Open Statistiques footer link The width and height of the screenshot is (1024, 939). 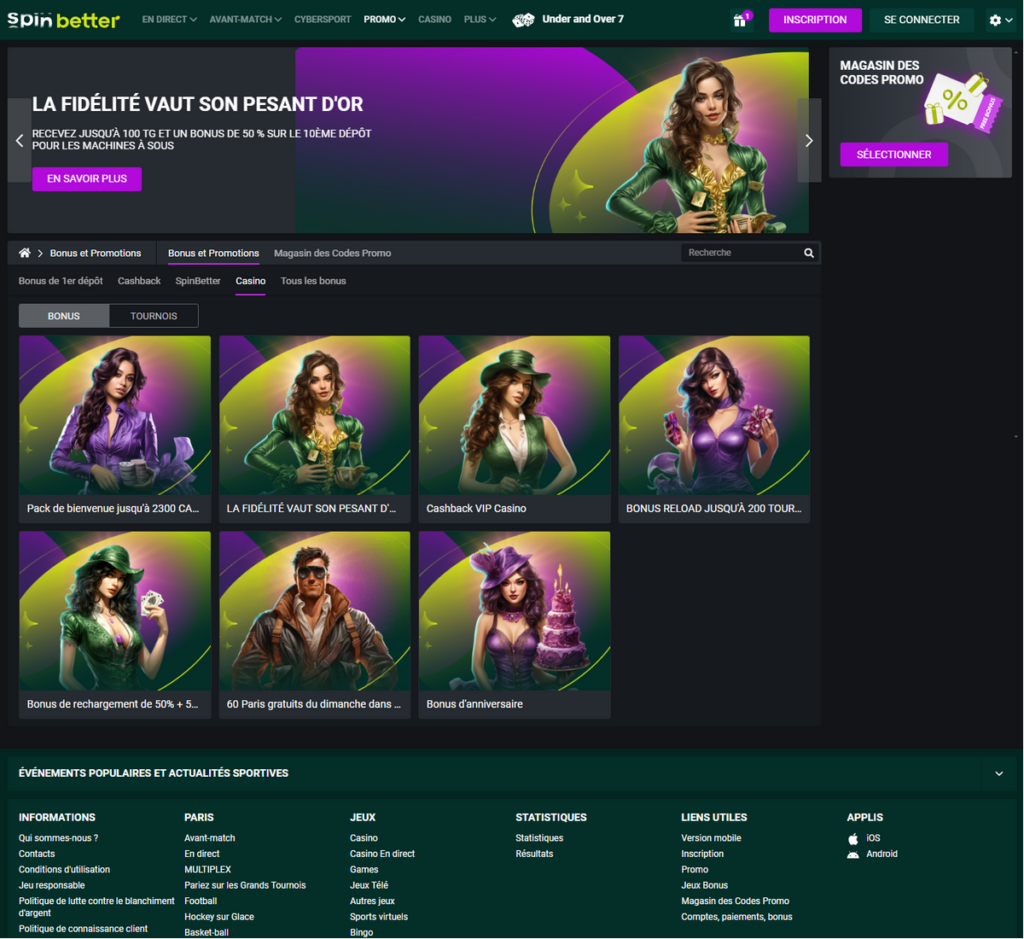tap(539, 838)
